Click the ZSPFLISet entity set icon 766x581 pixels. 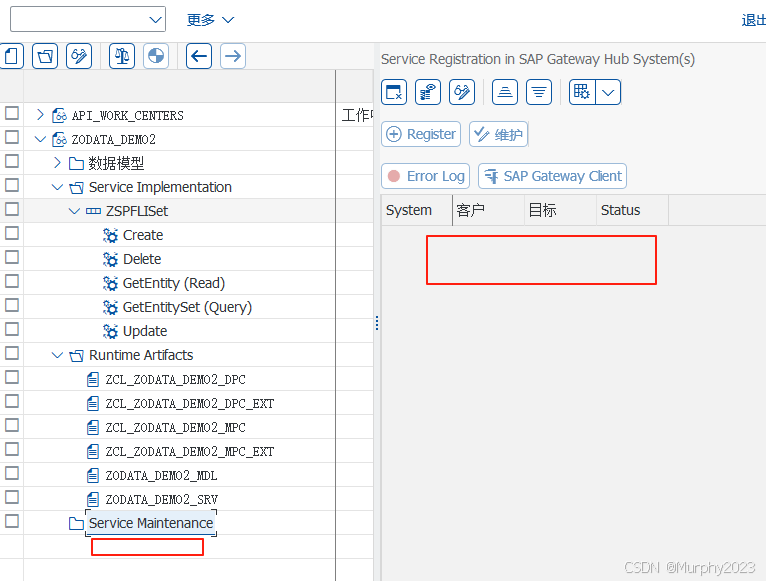(93, 211)
